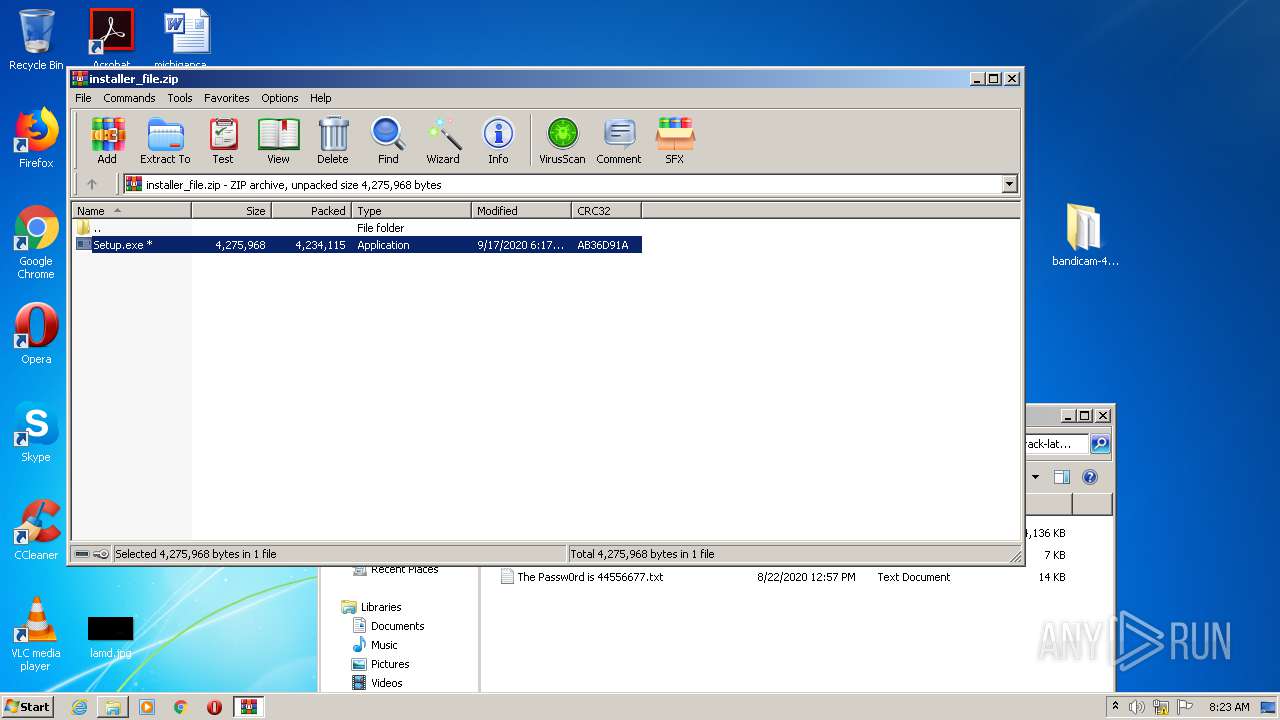Open the Skype desktop shortcut
The image size is (1280, 720).
coord(36,432)
